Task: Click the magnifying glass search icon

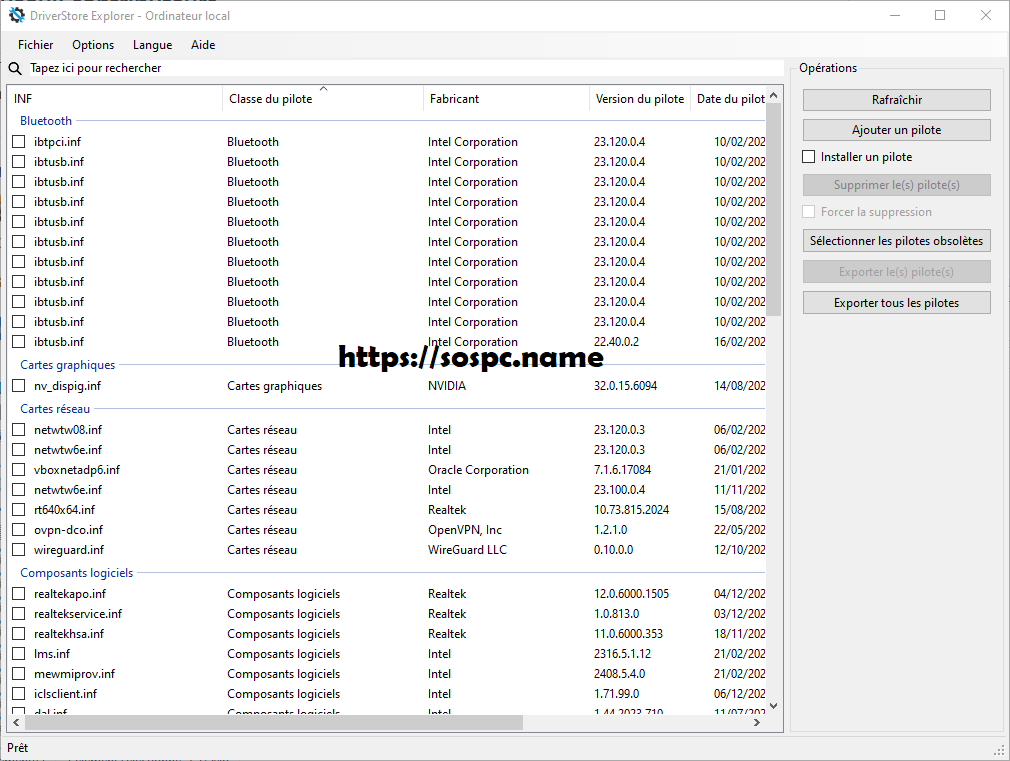Action: click(15, 68)
